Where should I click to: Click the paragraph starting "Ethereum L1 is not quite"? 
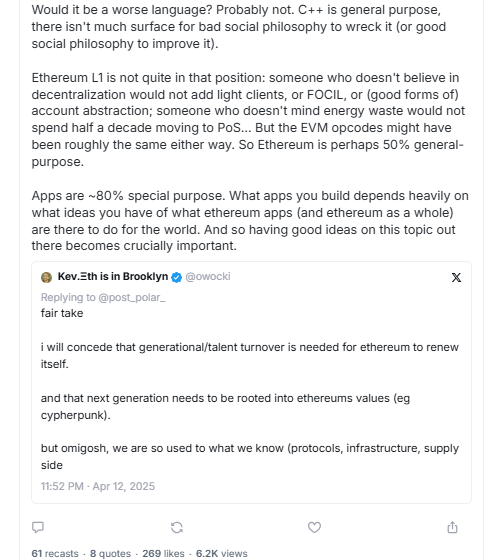248,120
